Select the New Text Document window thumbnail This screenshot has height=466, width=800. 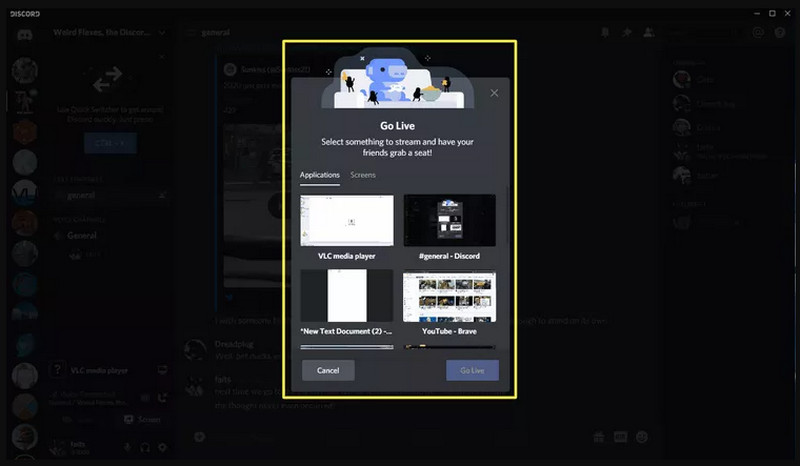pyautogui.click(x=347, y=296)
